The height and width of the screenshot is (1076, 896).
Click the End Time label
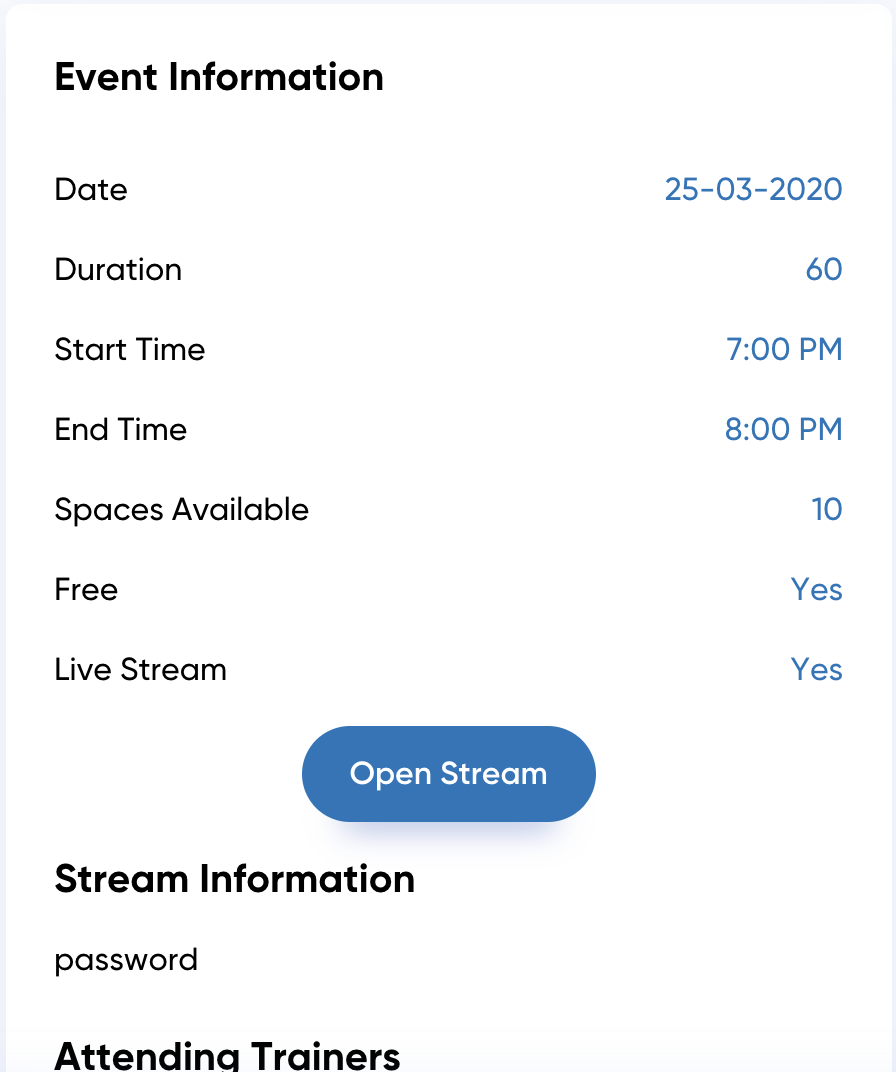tap(121, 430)
